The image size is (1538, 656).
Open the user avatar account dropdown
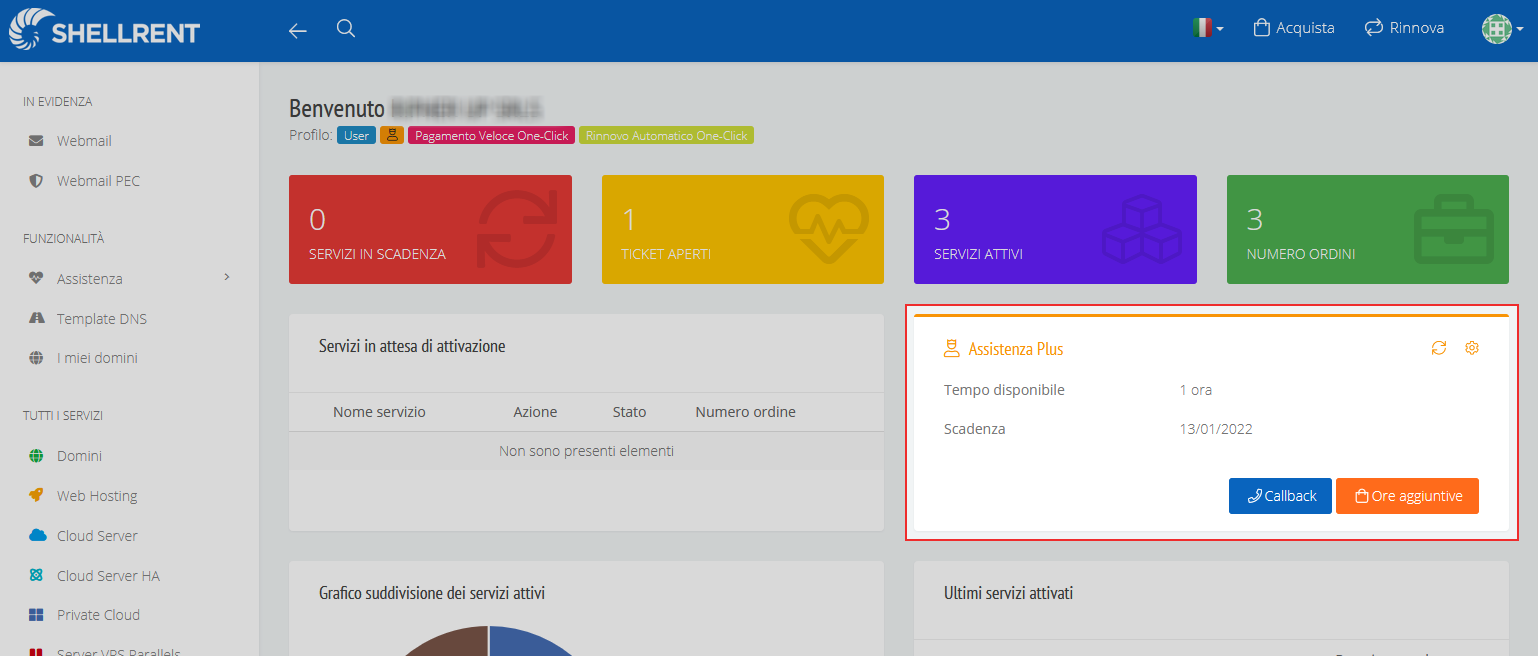pyautogui.click(x=1502, y=28)
